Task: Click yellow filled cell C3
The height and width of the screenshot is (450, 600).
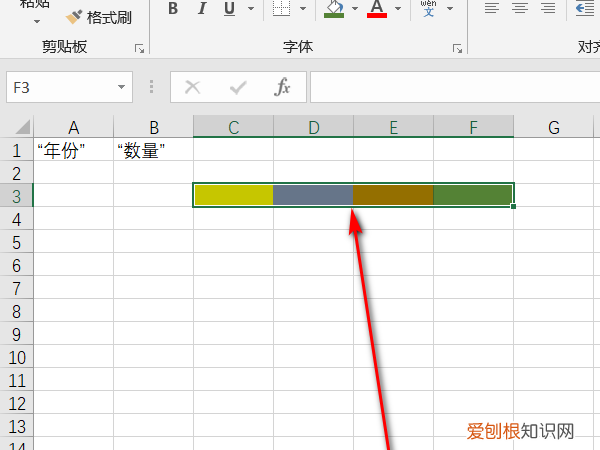Action: pos(233,195)
